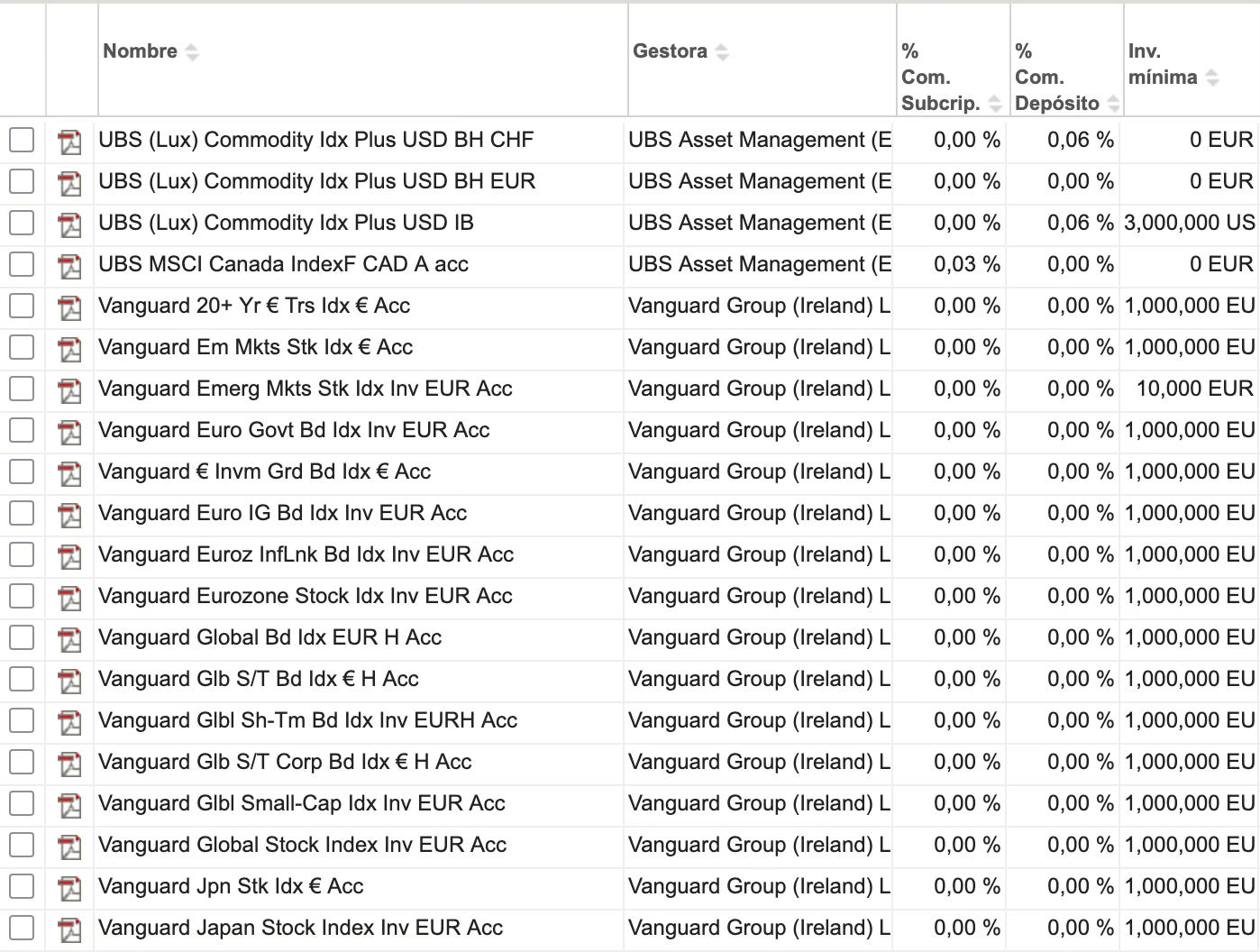The width and height of the screenshot is (1260, 952).
Task: Click the Nombre column header label
Action: pyautogui.click(x=140, y=51)
